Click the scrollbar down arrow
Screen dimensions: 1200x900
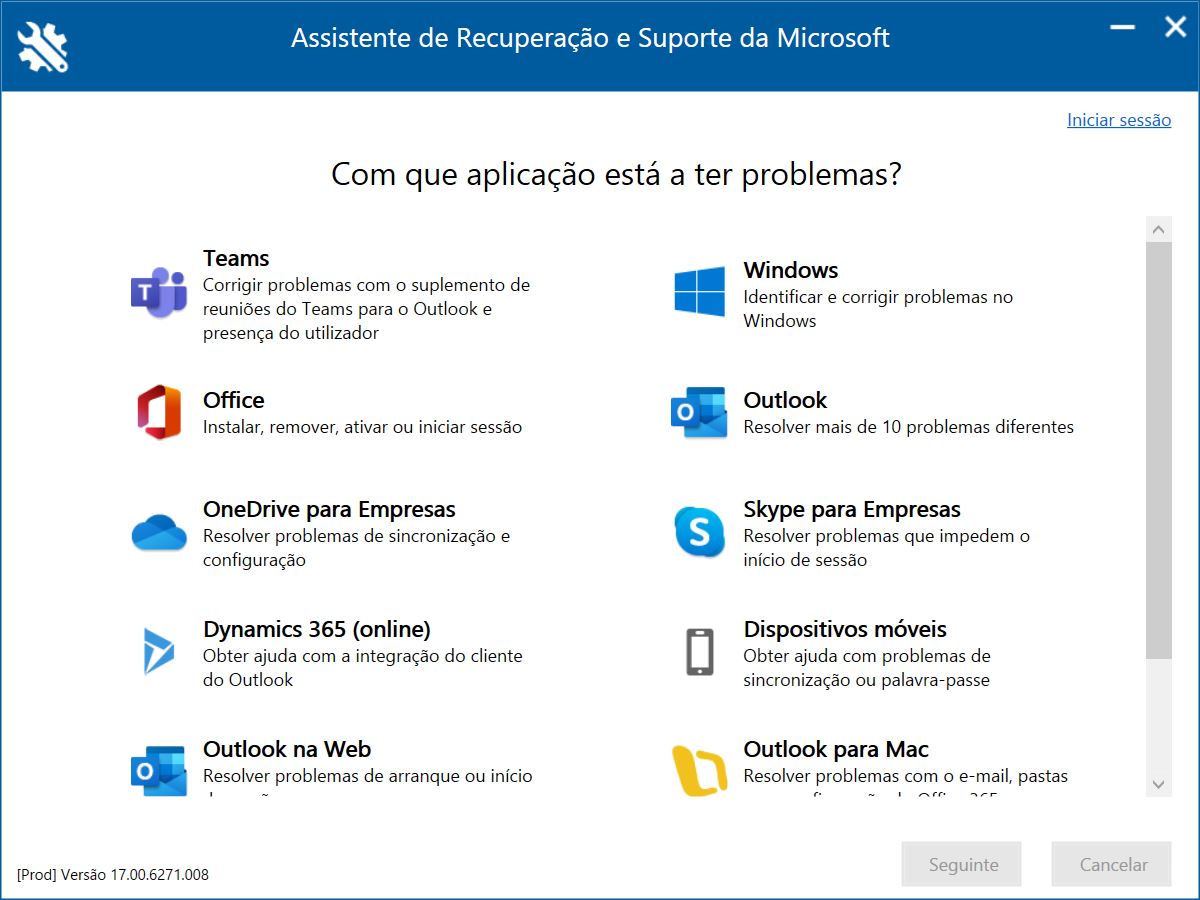point(1159,784)
